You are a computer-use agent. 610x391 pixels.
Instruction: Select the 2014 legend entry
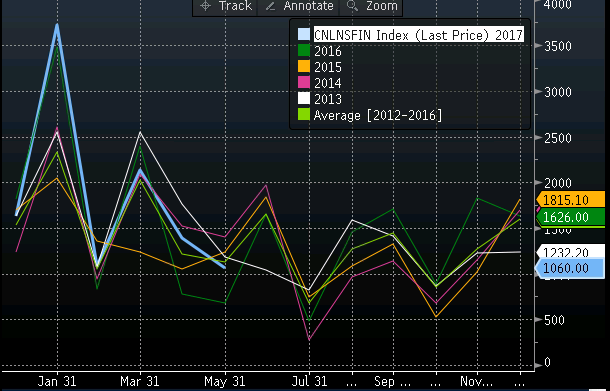coord(328,83)
